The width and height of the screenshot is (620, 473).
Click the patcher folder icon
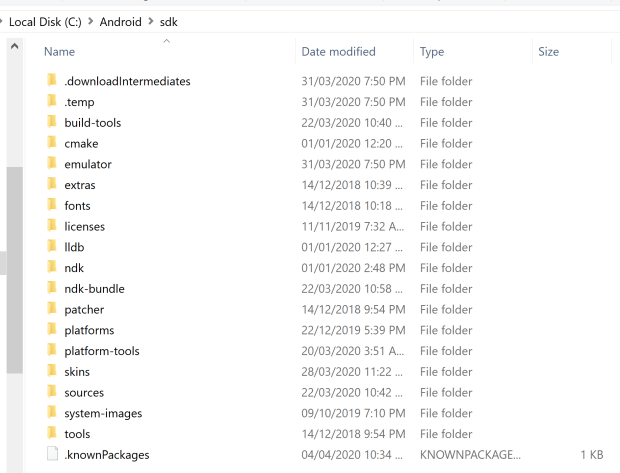52,308
